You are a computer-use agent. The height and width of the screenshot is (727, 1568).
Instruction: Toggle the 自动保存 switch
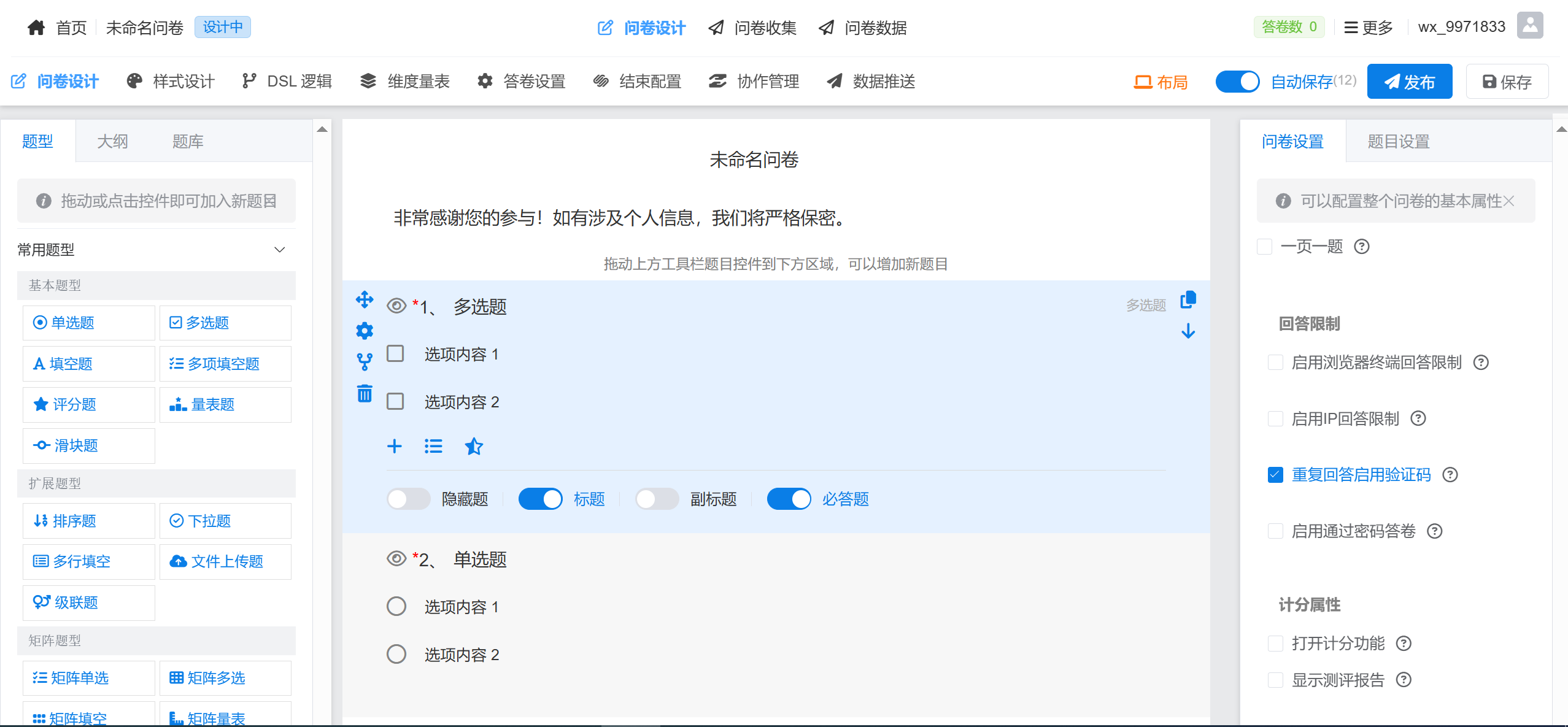(1237, 82)
